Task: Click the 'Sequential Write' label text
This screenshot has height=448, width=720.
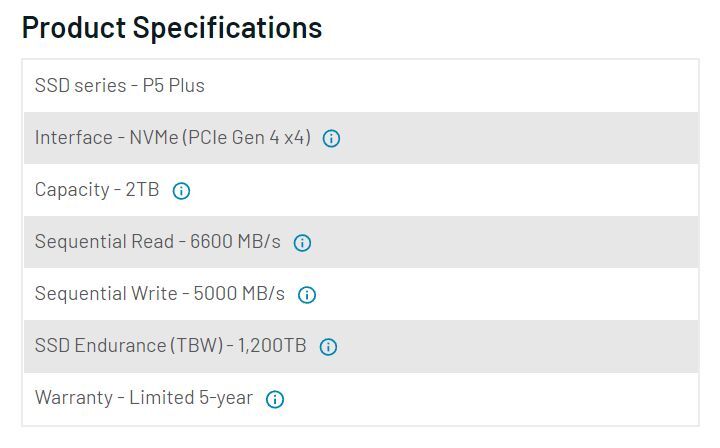Action: coord(104,294)
